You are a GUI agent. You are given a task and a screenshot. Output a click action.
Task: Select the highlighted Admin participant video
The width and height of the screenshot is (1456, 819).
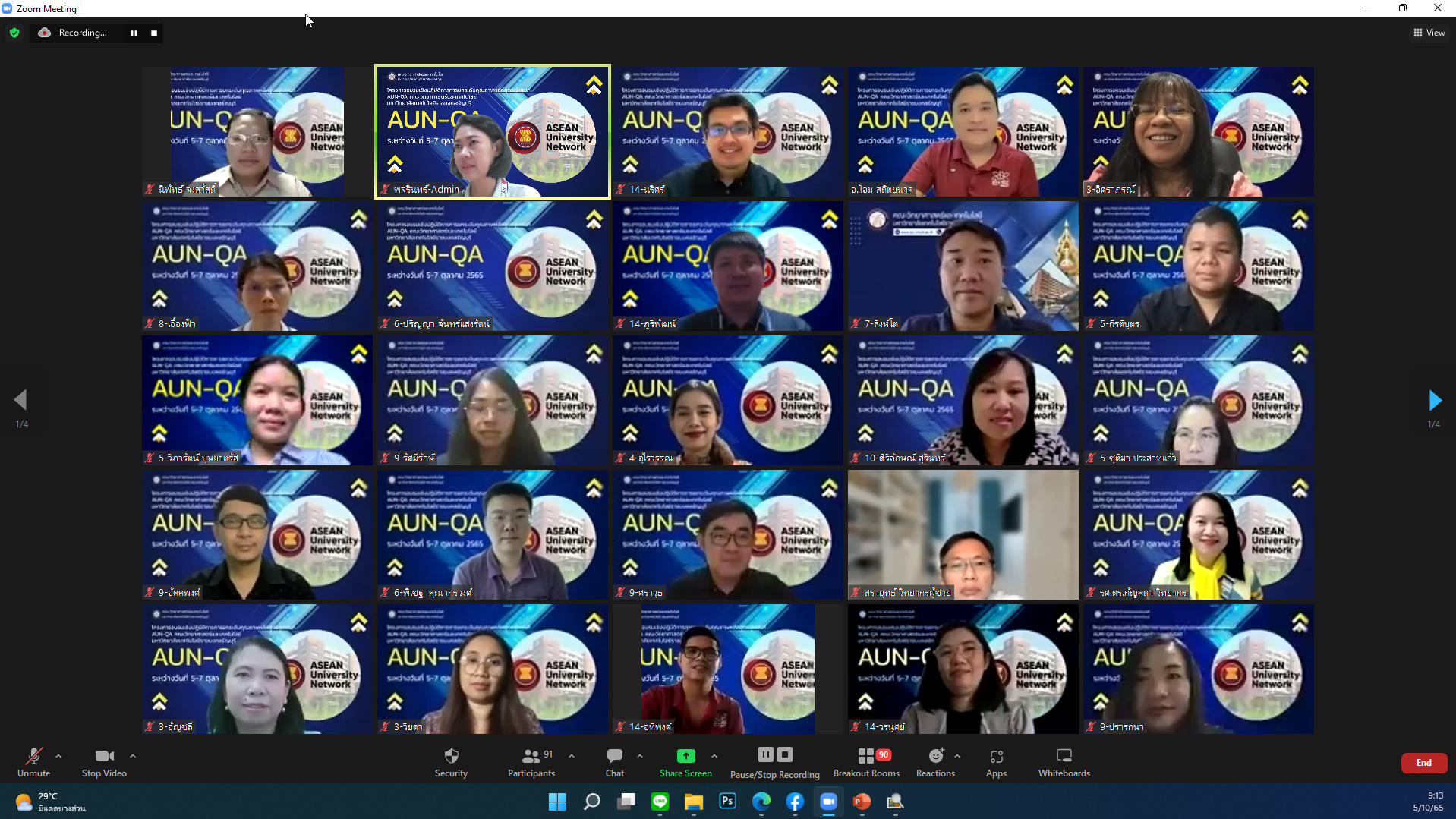(493, 131)
